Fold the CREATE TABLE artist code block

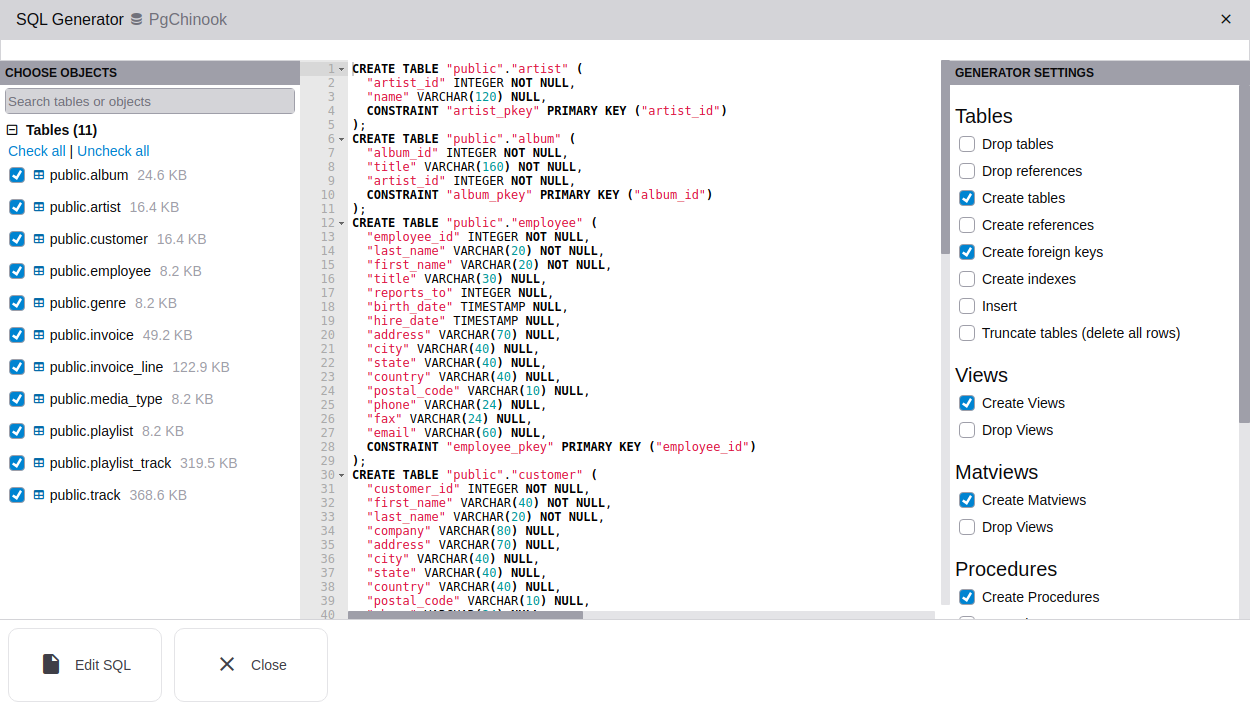tap(342, 70)
